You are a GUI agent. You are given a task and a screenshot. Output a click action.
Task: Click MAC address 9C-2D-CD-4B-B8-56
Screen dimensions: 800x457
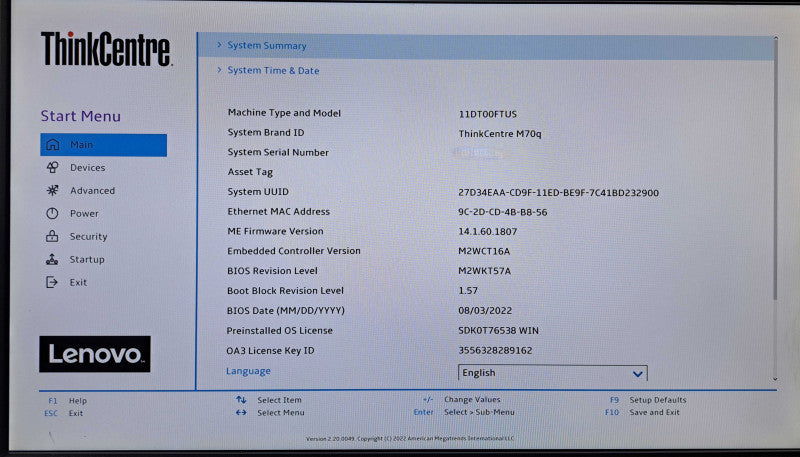coord(503,212)
